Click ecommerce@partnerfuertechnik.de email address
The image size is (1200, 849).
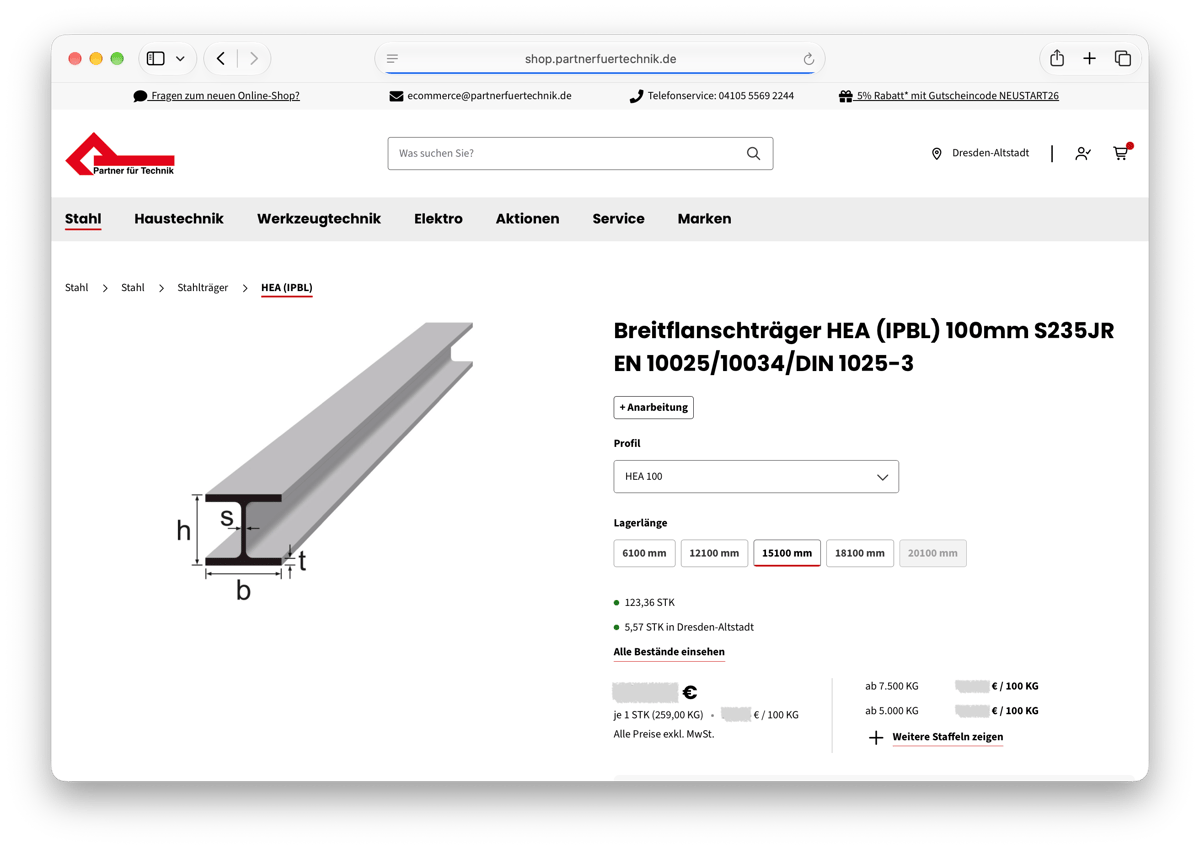click(x=489, y=96)
